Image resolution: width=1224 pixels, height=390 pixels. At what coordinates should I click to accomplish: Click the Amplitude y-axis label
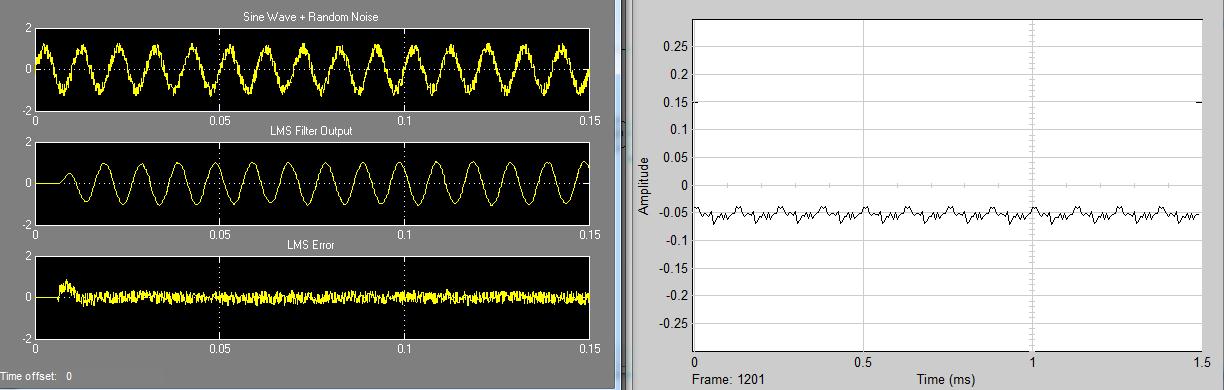(645, 185)
